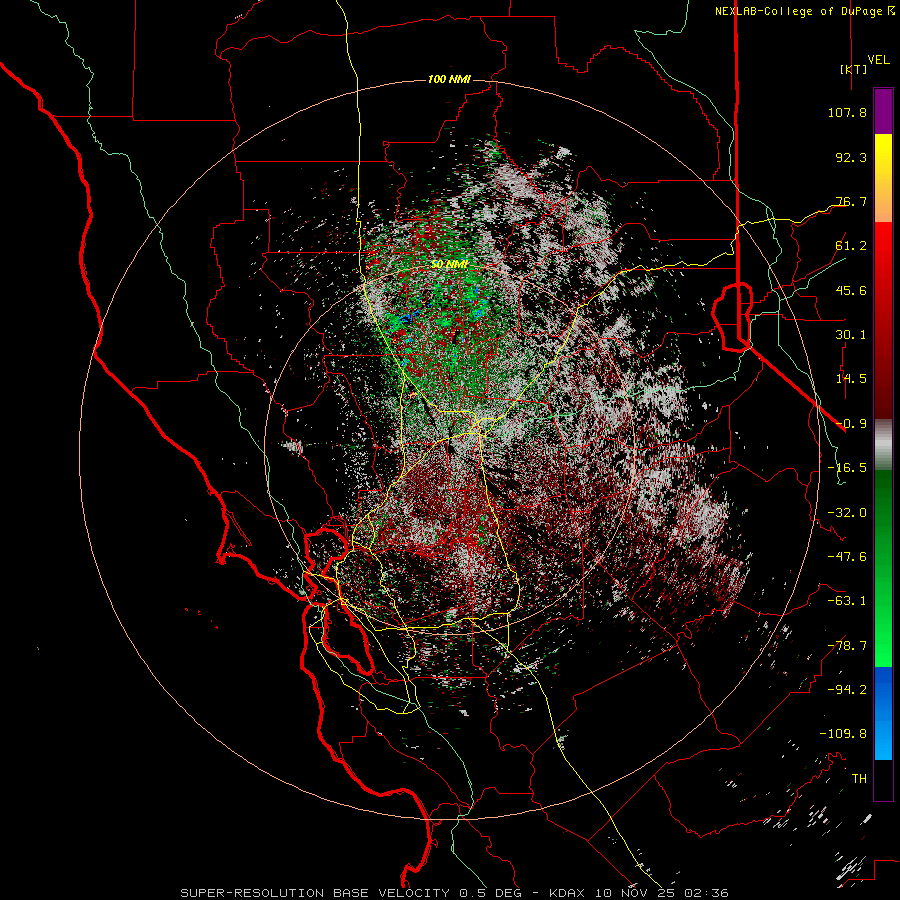This screenshot has height=900, width=900.
Task: Click the 107.8 velocity scale value
Action: 847,112
